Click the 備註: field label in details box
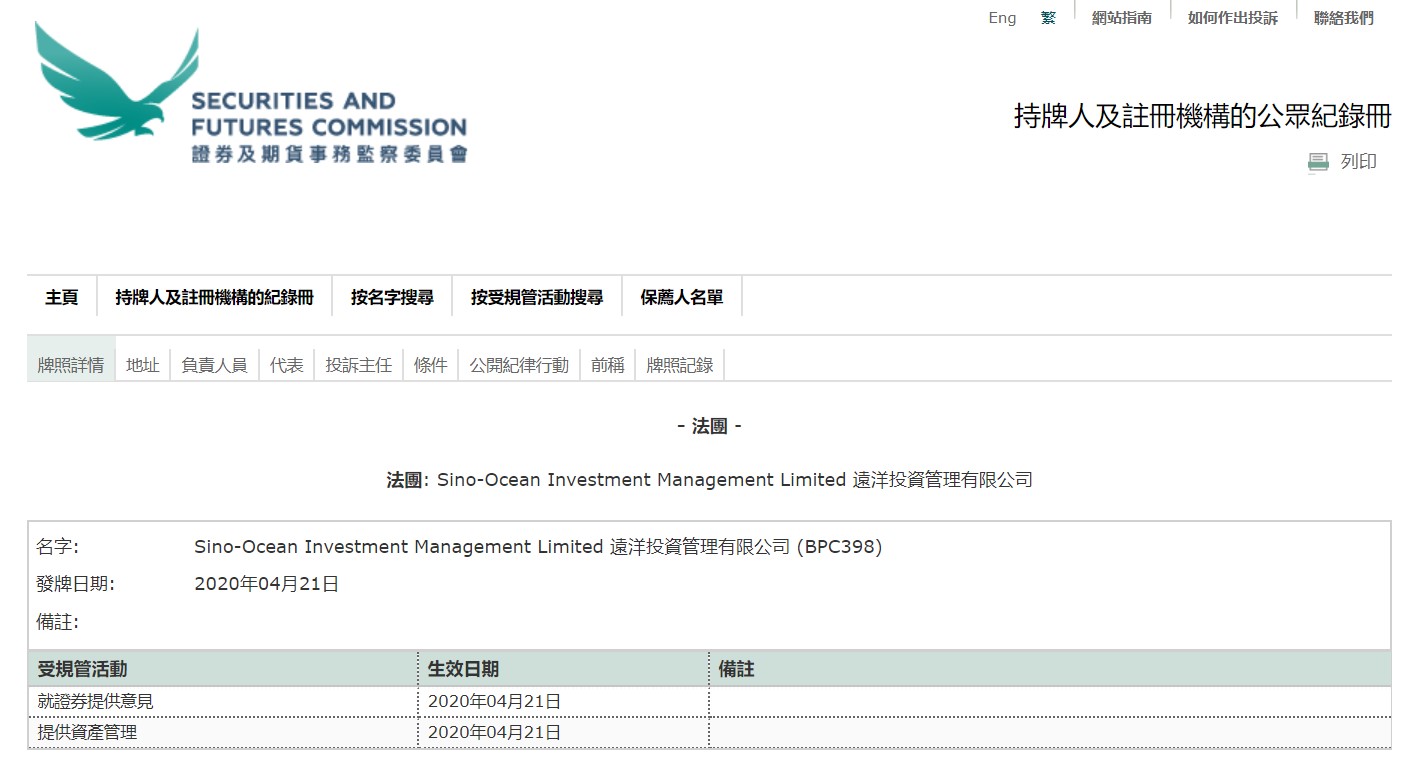 pyautogui.click(x=57, y=622)
